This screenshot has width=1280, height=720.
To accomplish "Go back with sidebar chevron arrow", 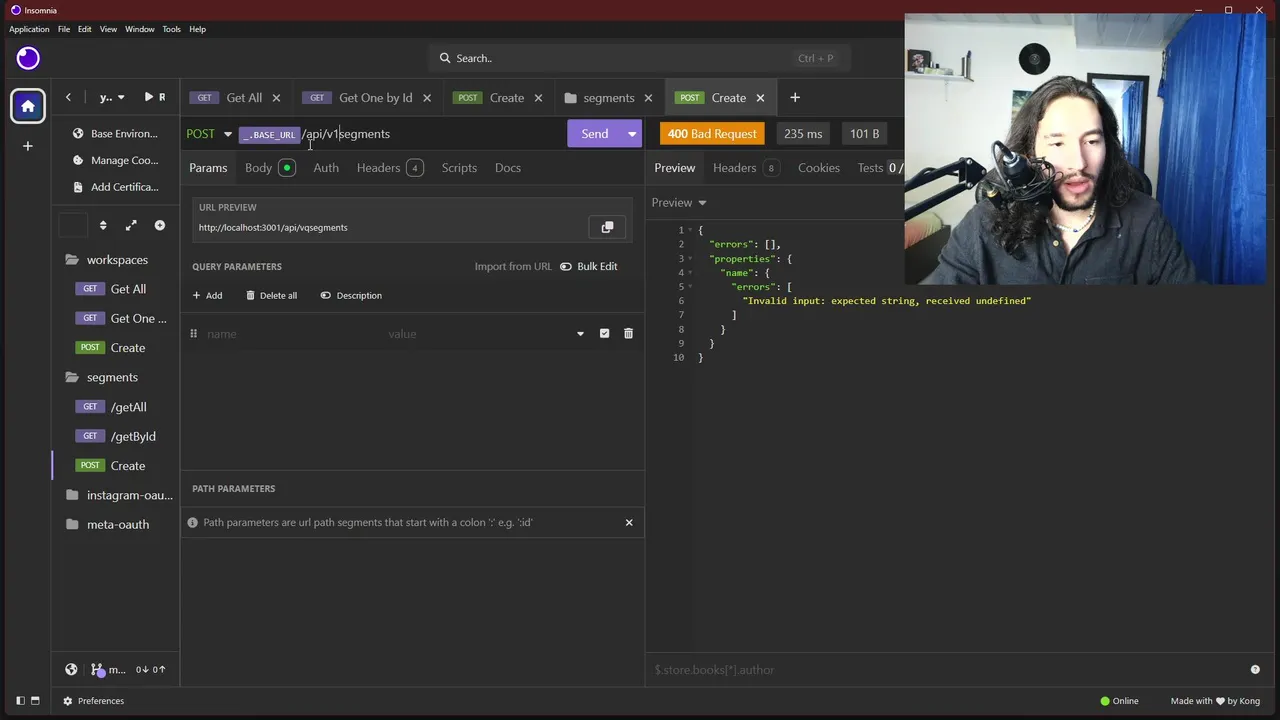I will (x=68, y=97).
